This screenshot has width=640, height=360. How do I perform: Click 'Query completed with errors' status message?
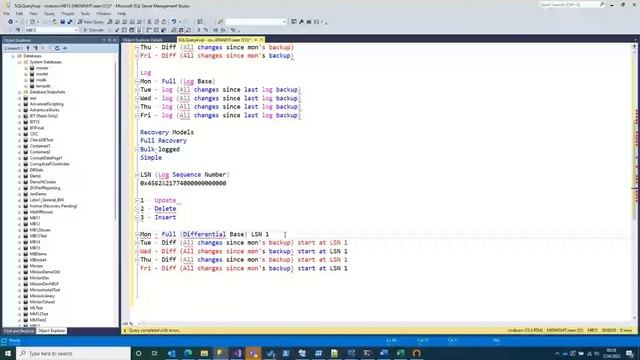(x=154, y=331)
